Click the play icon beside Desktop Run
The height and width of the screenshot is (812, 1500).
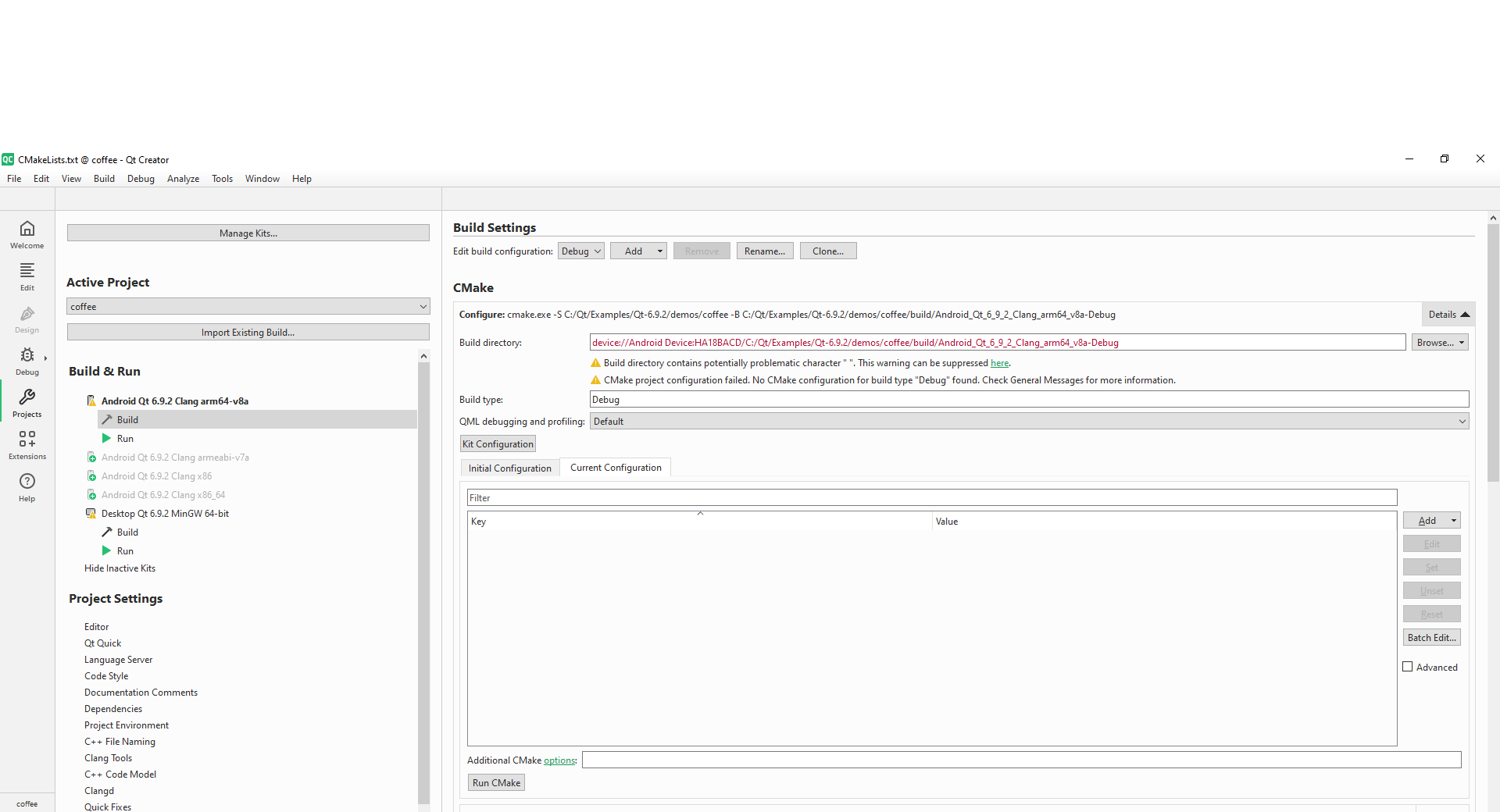107,550
